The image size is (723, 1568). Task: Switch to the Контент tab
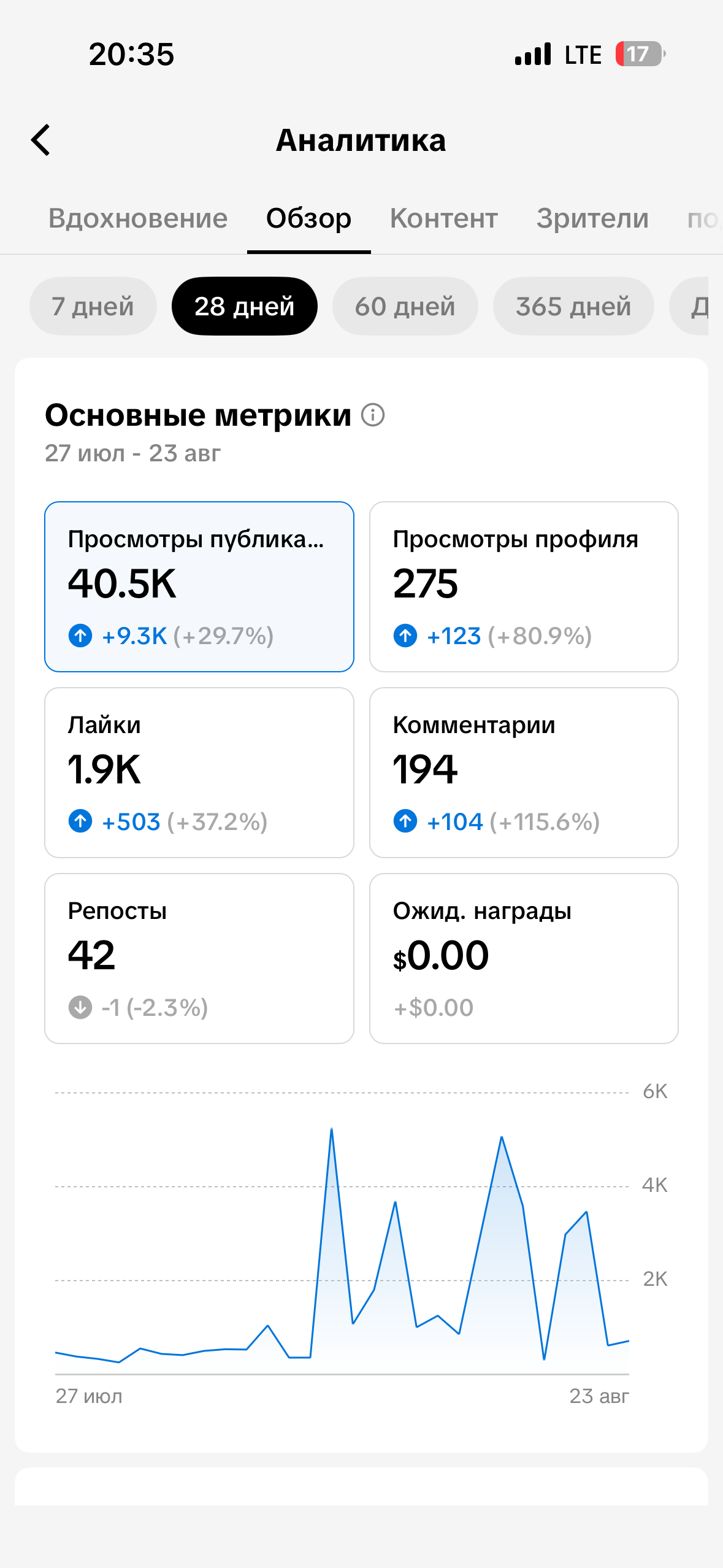[x=444, y=218]
